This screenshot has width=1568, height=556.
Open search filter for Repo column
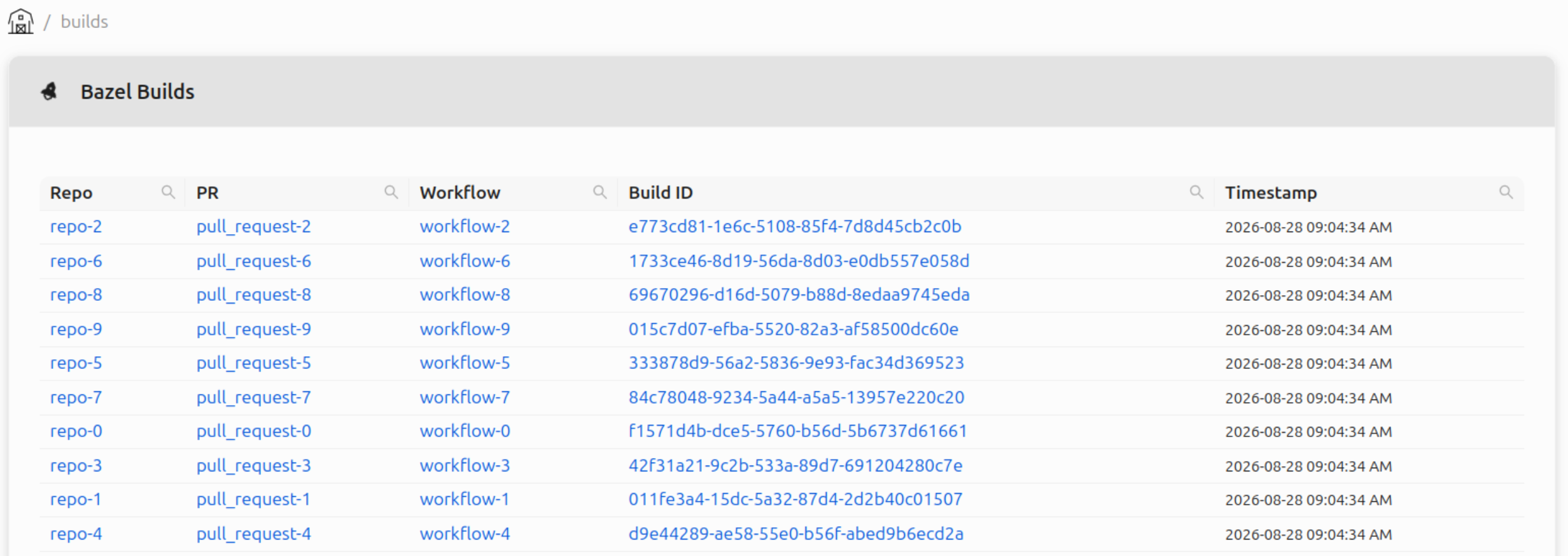pyautogui.click(x=168, y=192)
